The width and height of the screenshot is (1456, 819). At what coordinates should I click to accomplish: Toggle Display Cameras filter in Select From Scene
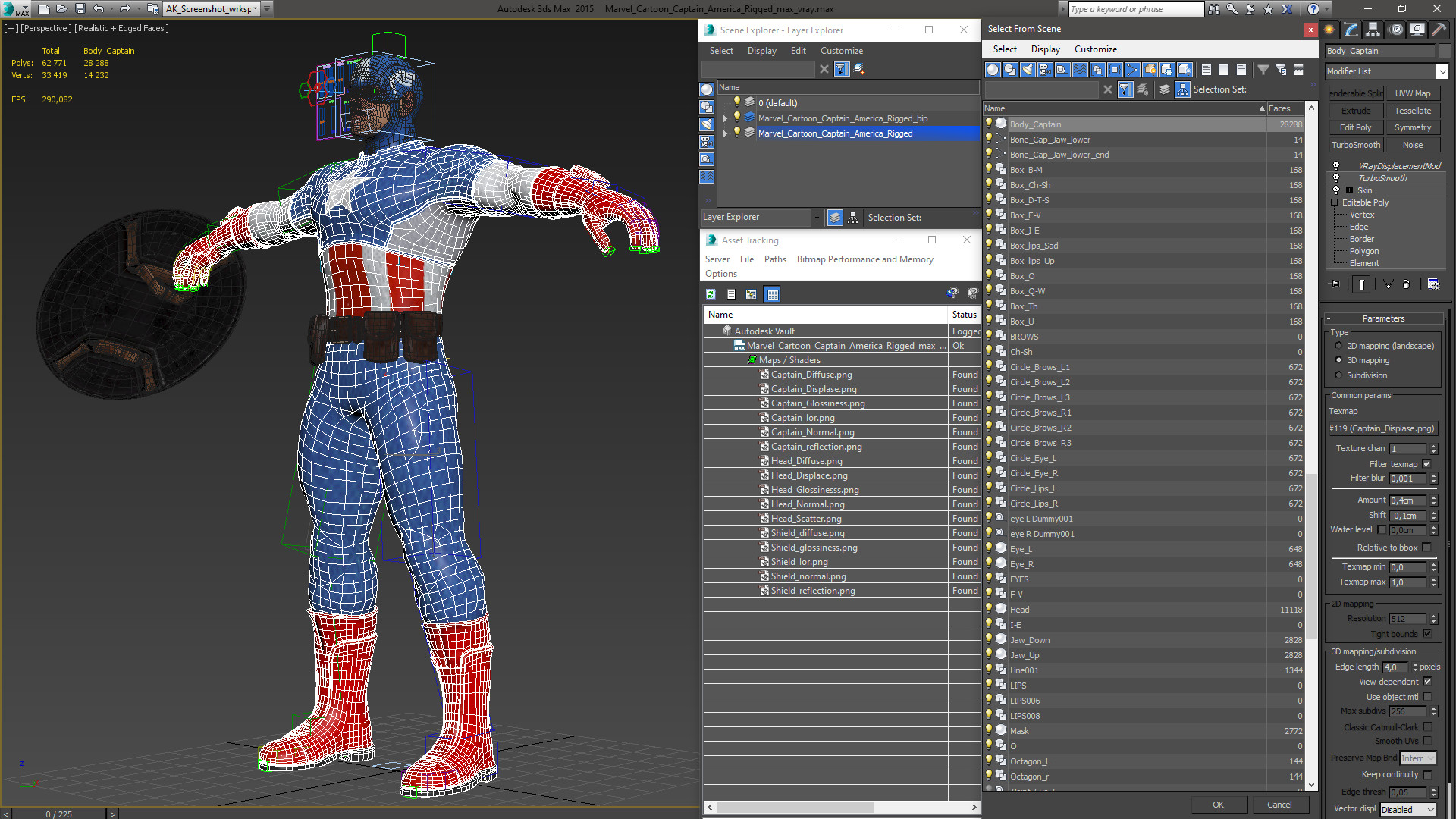coord(1045,70)
